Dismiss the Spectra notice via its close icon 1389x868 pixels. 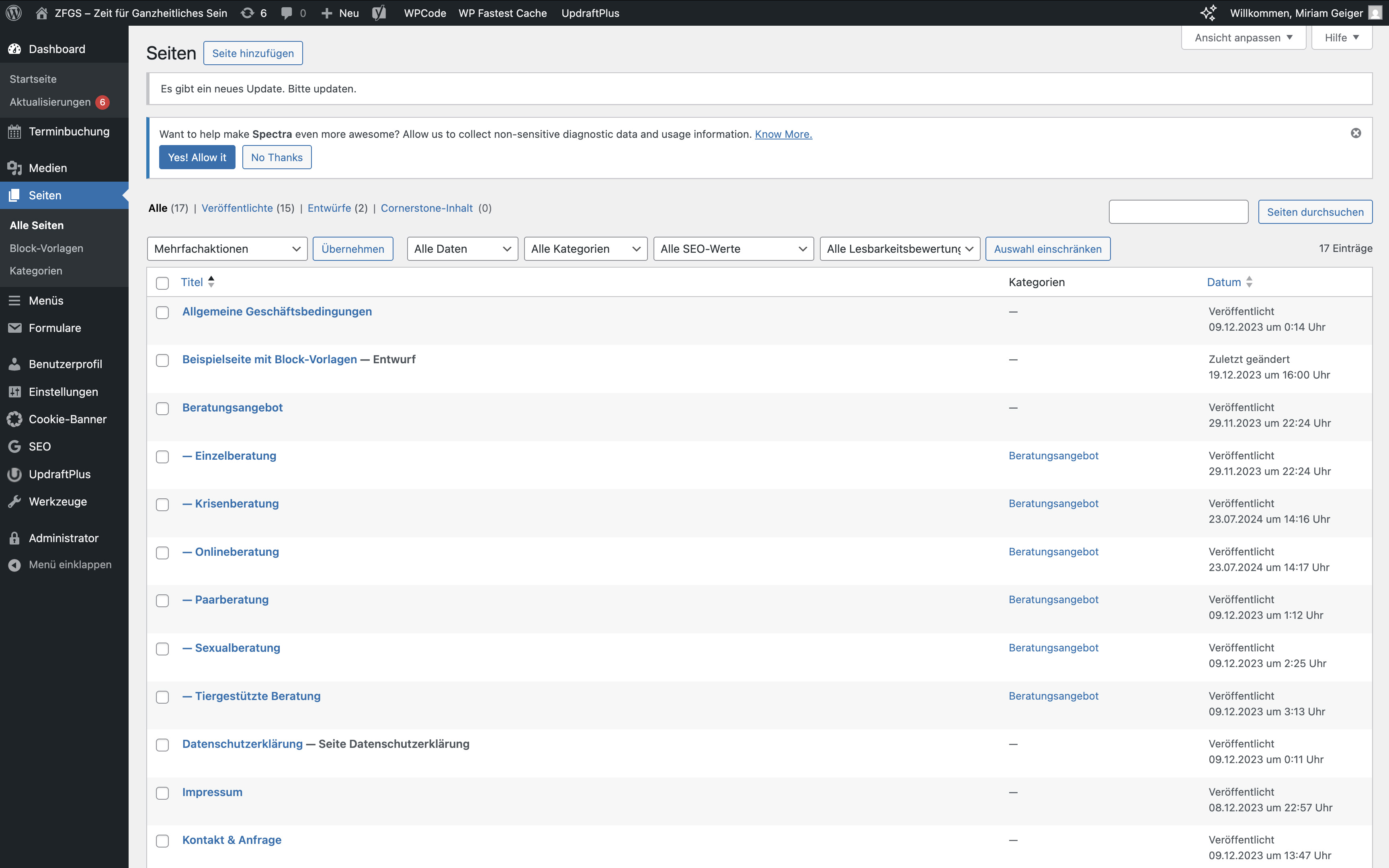(1356, 133)
